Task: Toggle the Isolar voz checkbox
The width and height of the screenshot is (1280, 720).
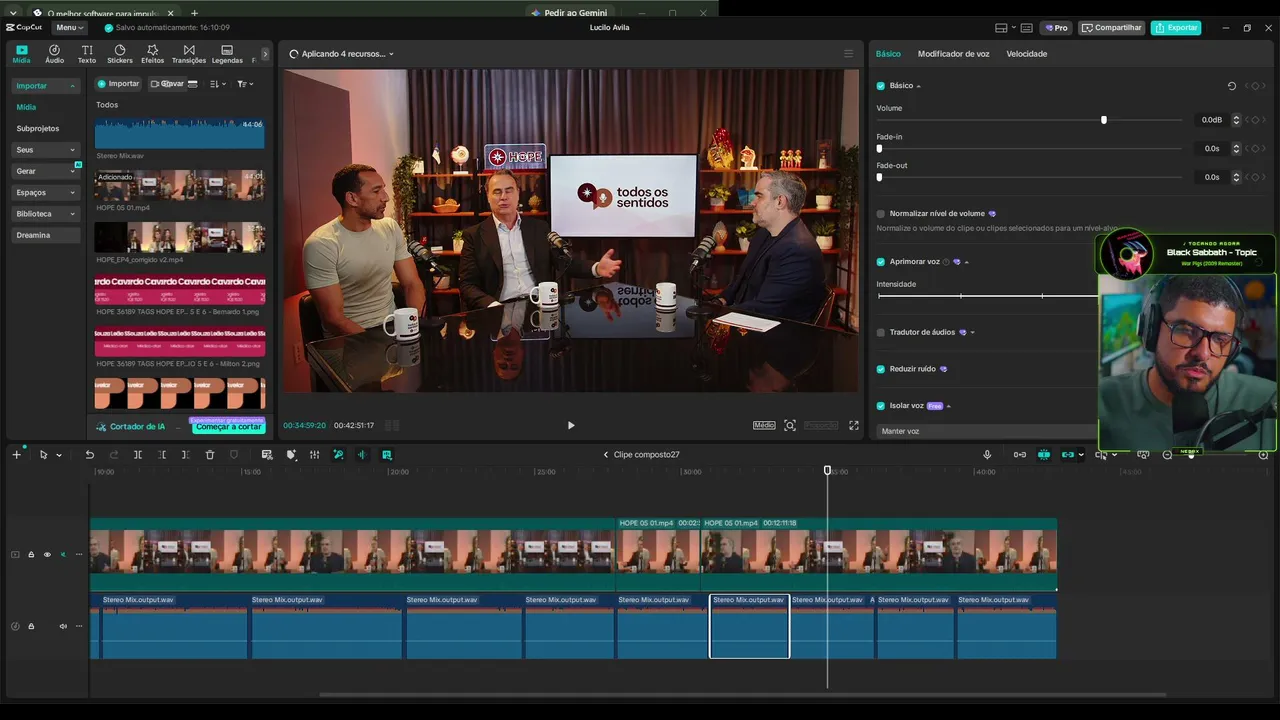Action: 881,406
